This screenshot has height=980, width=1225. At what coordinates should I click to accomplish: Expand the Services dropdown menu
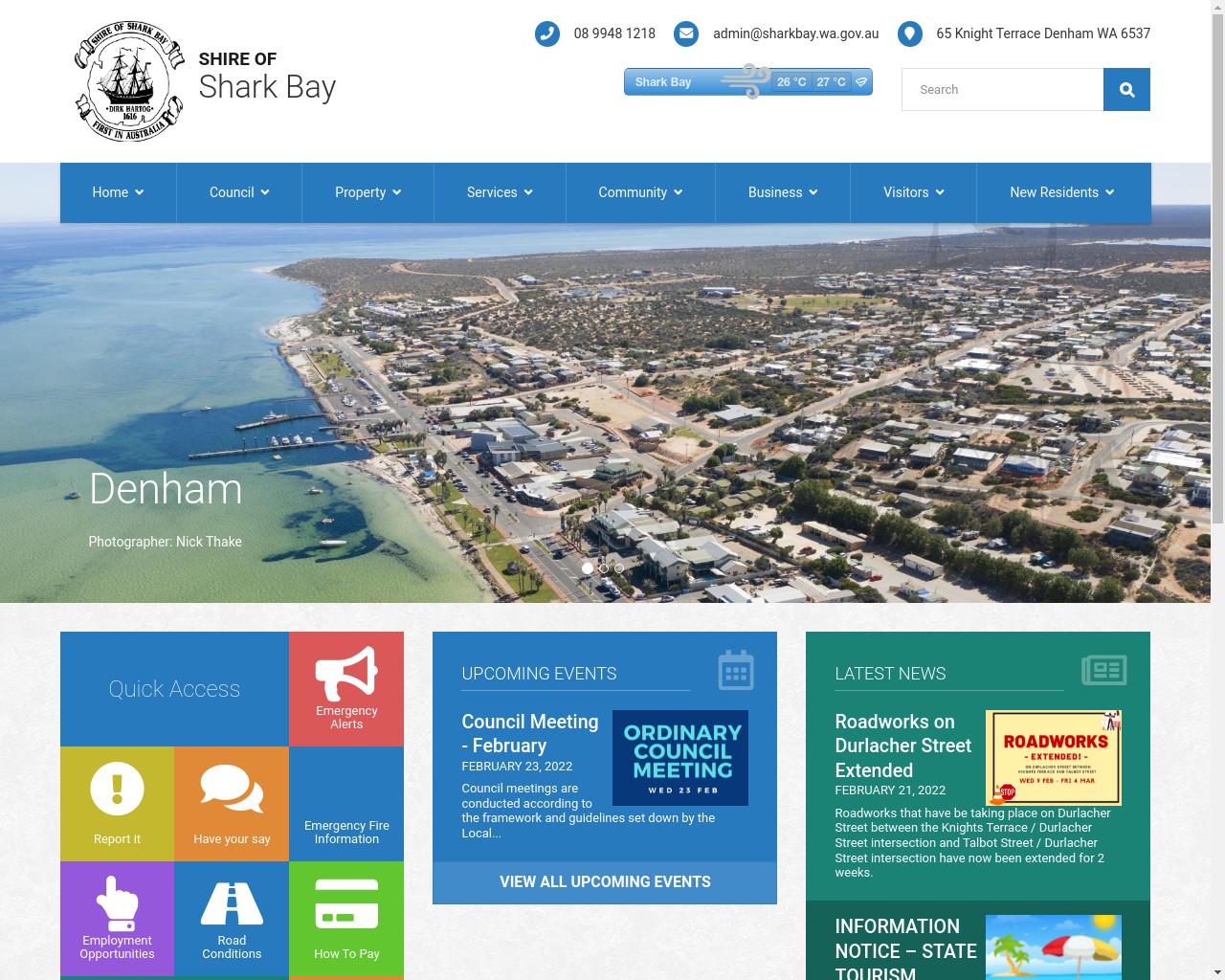[499, 192]
